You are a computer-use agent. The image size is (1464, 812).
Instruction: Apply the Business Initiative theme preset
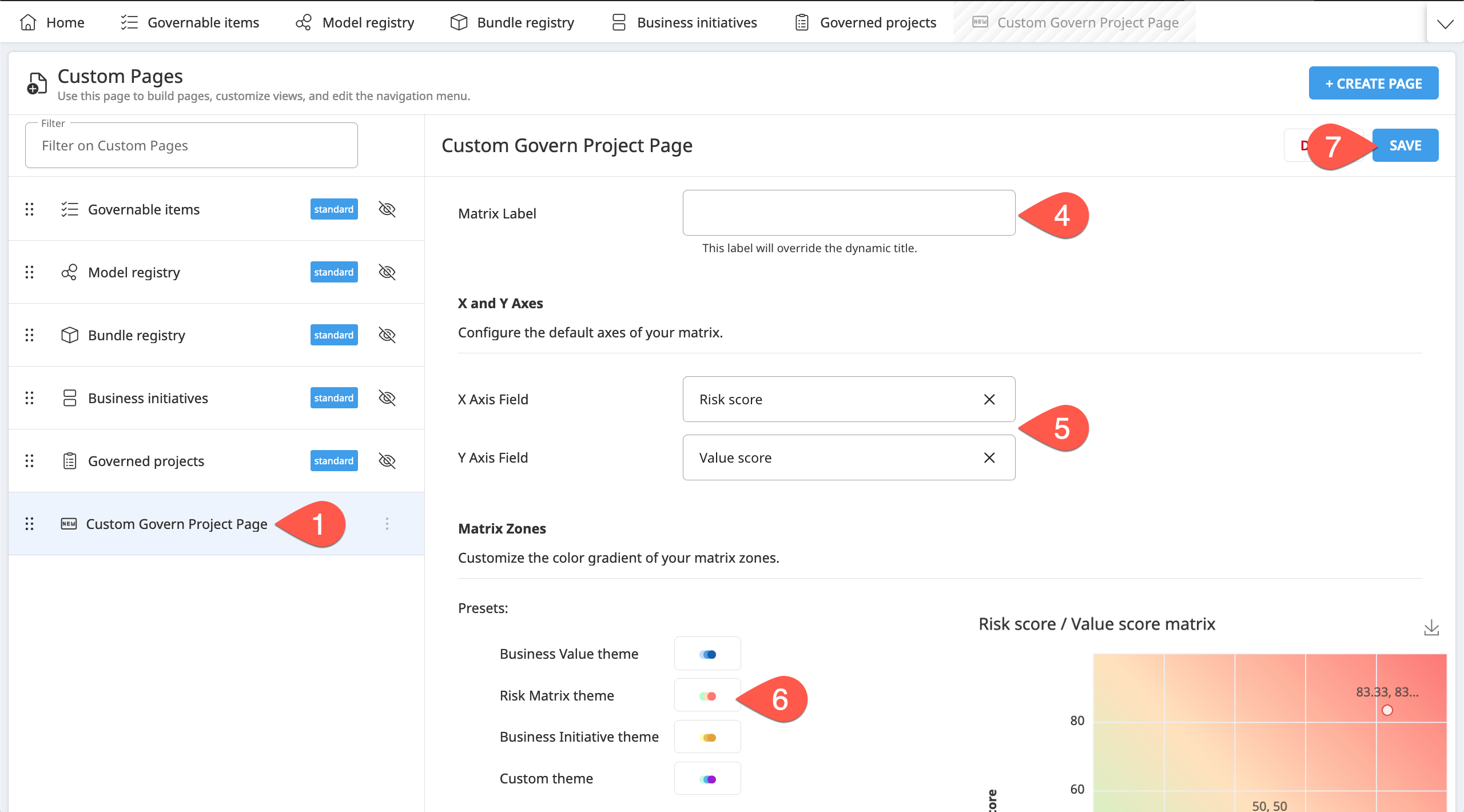click(x=707, y=737)
